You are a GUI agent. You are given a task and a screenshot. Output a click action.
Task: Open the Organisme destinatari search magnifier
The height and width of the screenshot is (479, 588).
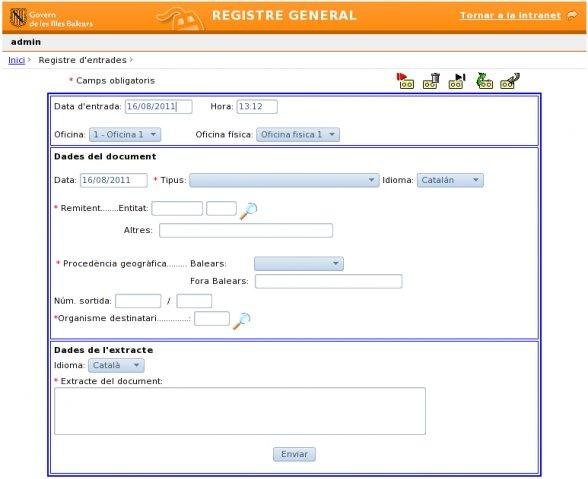click(242, 321)
